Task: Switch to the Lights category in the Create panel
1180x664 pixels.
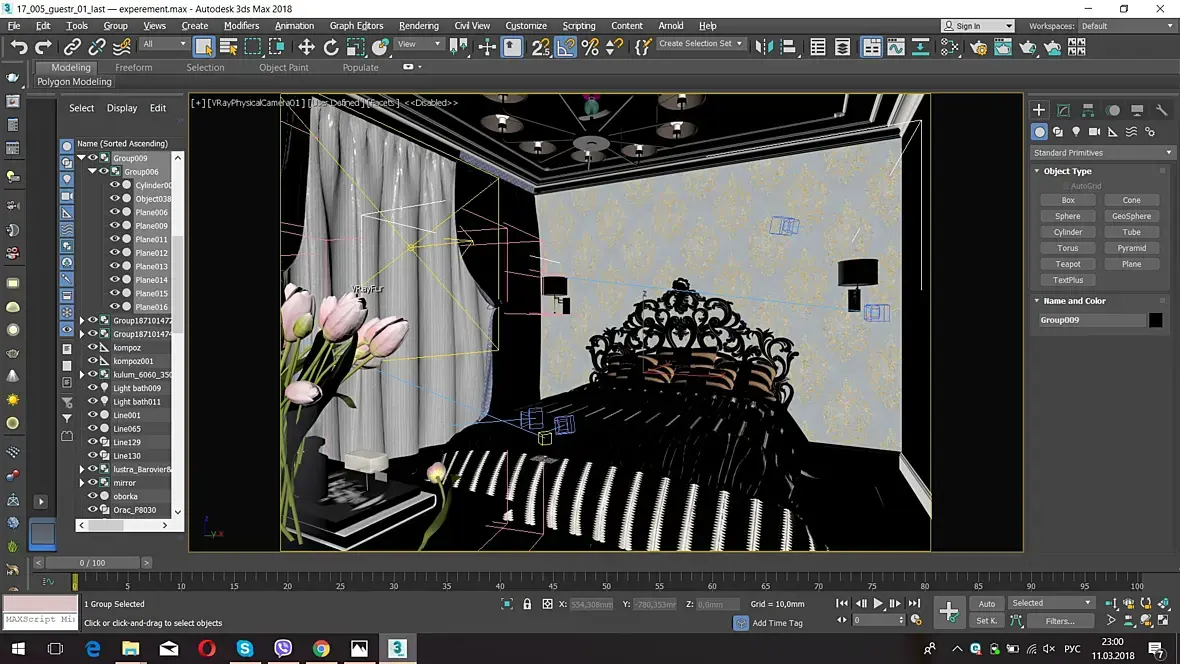Action: pyautogui.click(x=1076, y=132)
